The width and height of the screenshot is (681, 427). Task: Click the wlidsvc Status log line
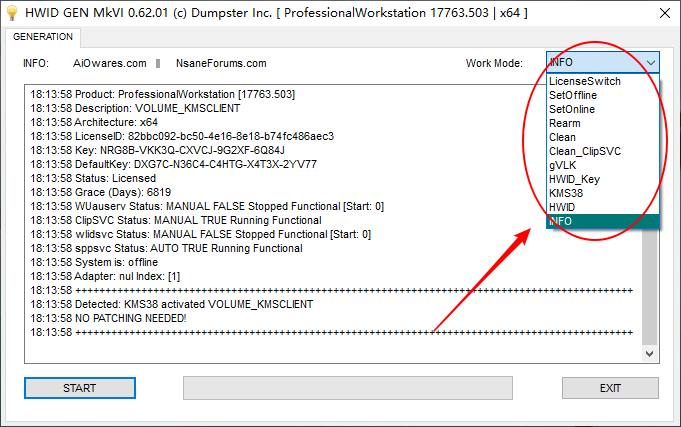tap(201, 234)
